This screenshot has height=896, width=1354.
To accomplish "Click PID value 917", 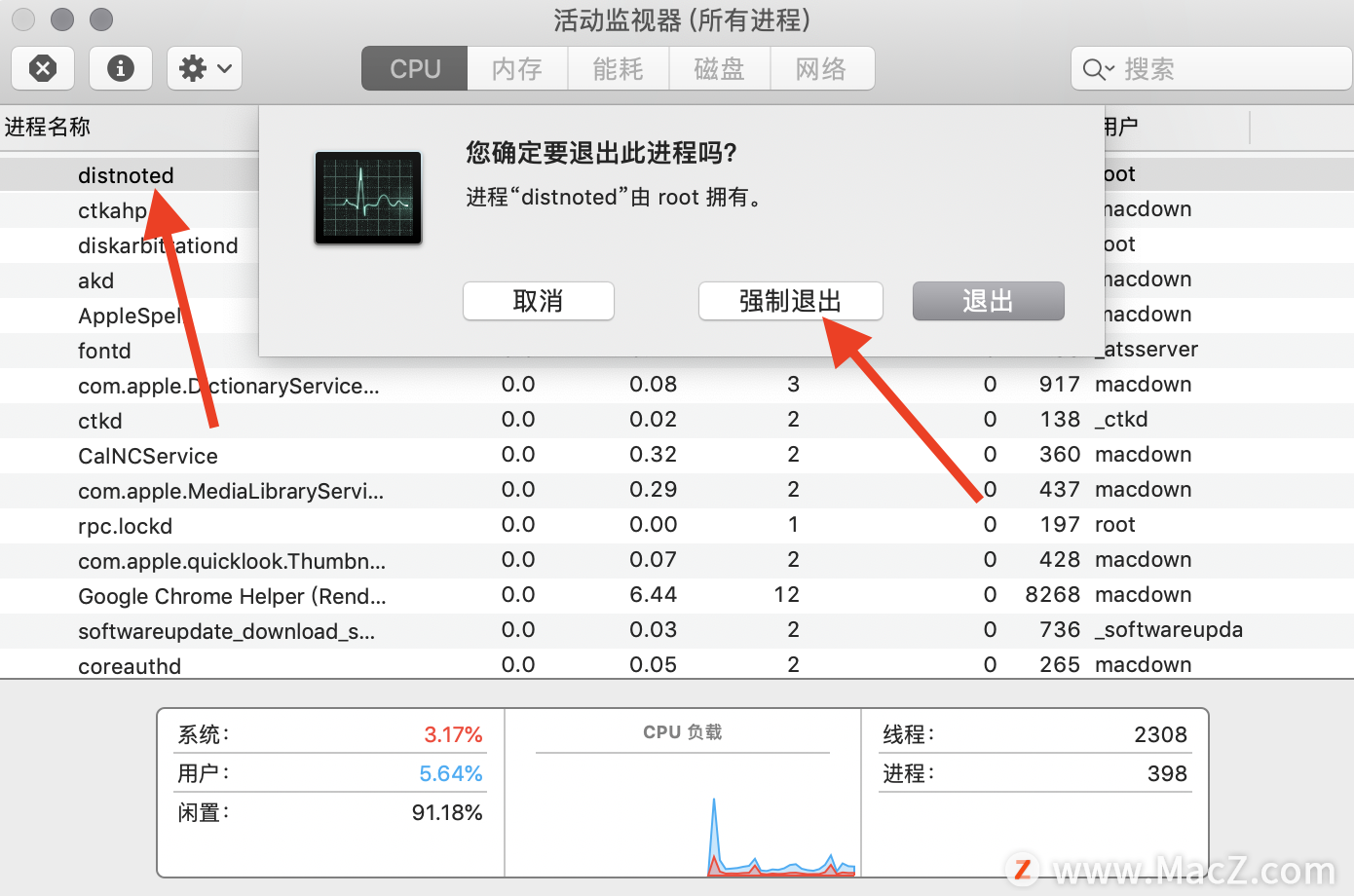I will 1060,384.
